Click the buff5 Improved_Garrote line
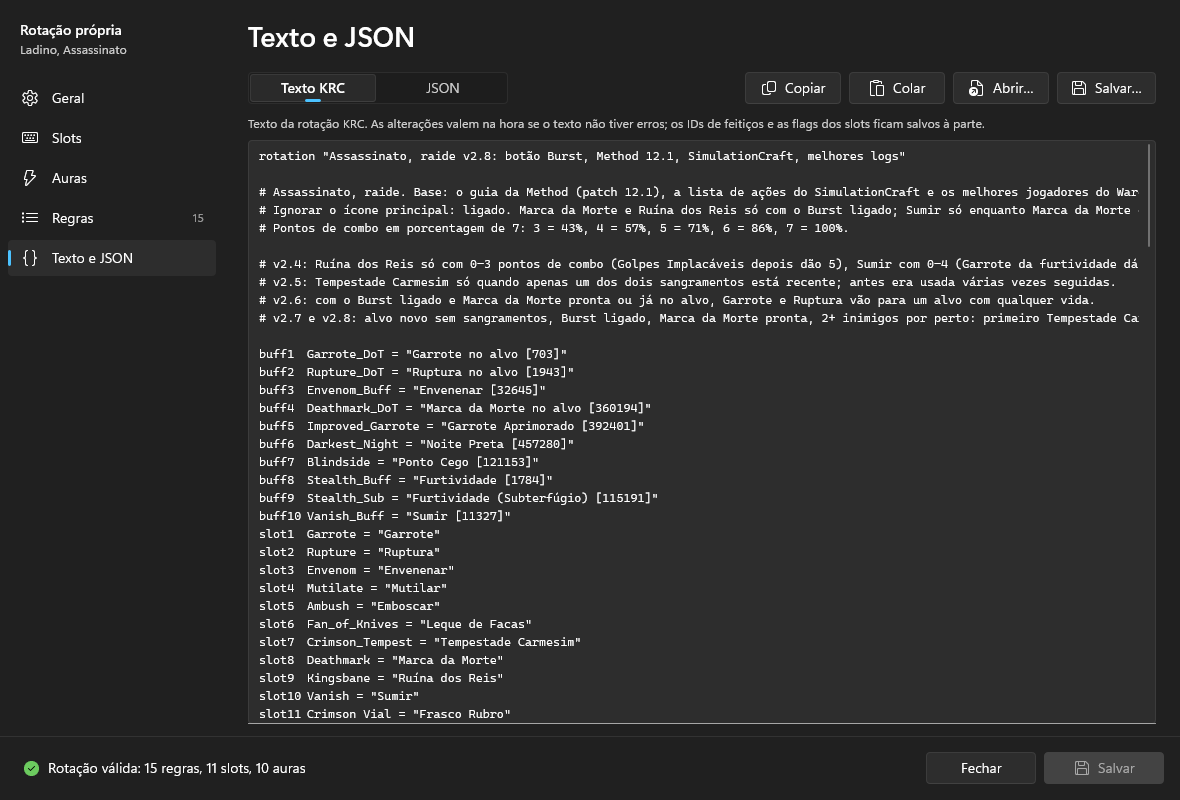This screenshot has height=800, width=1180. click(x=452, y=426)
